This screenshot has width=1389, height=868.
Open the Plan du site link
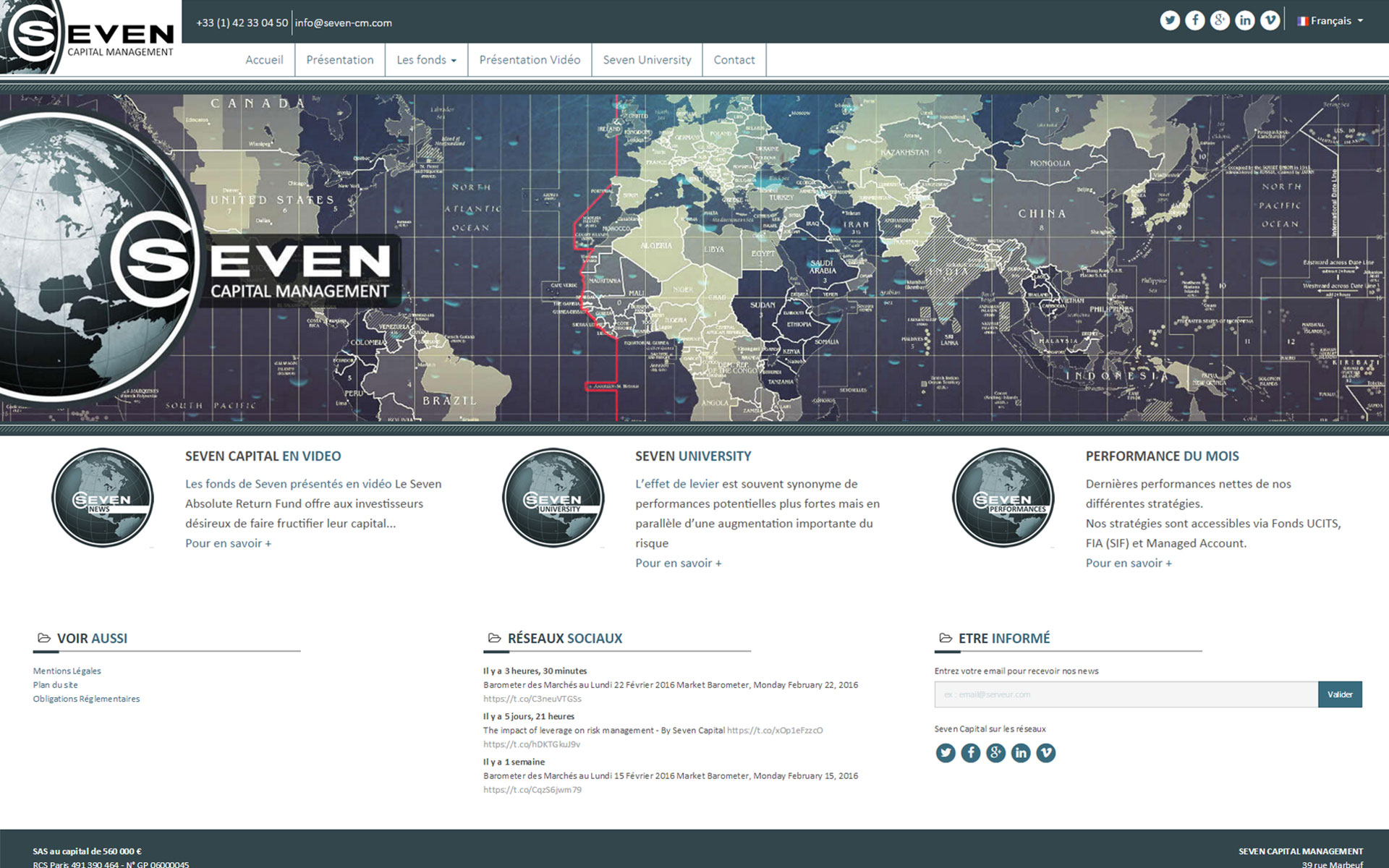click(x=55, y=685)
